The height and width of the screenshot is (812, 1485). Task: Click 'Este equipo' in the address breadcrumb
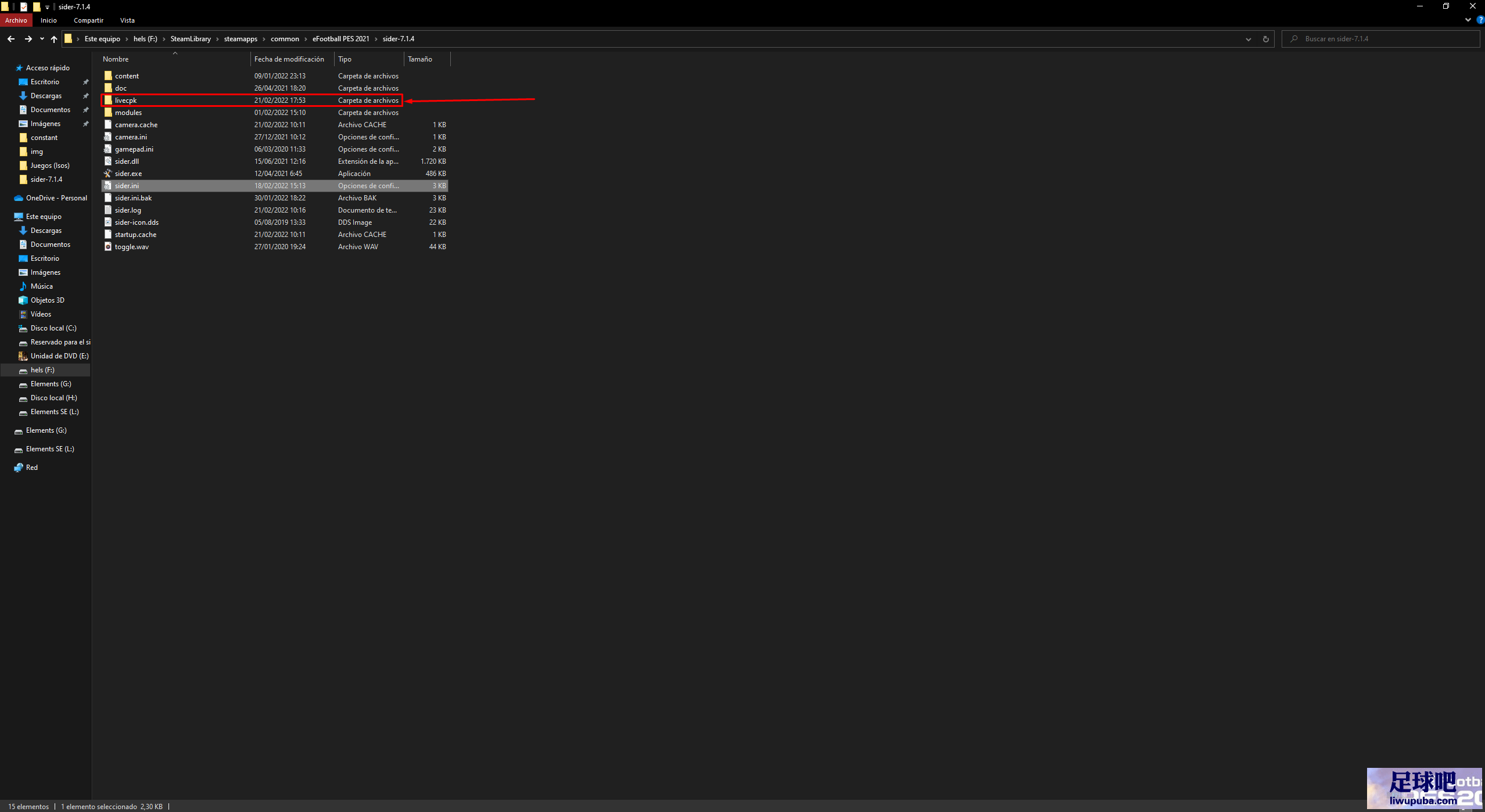(x=102, y=39)
